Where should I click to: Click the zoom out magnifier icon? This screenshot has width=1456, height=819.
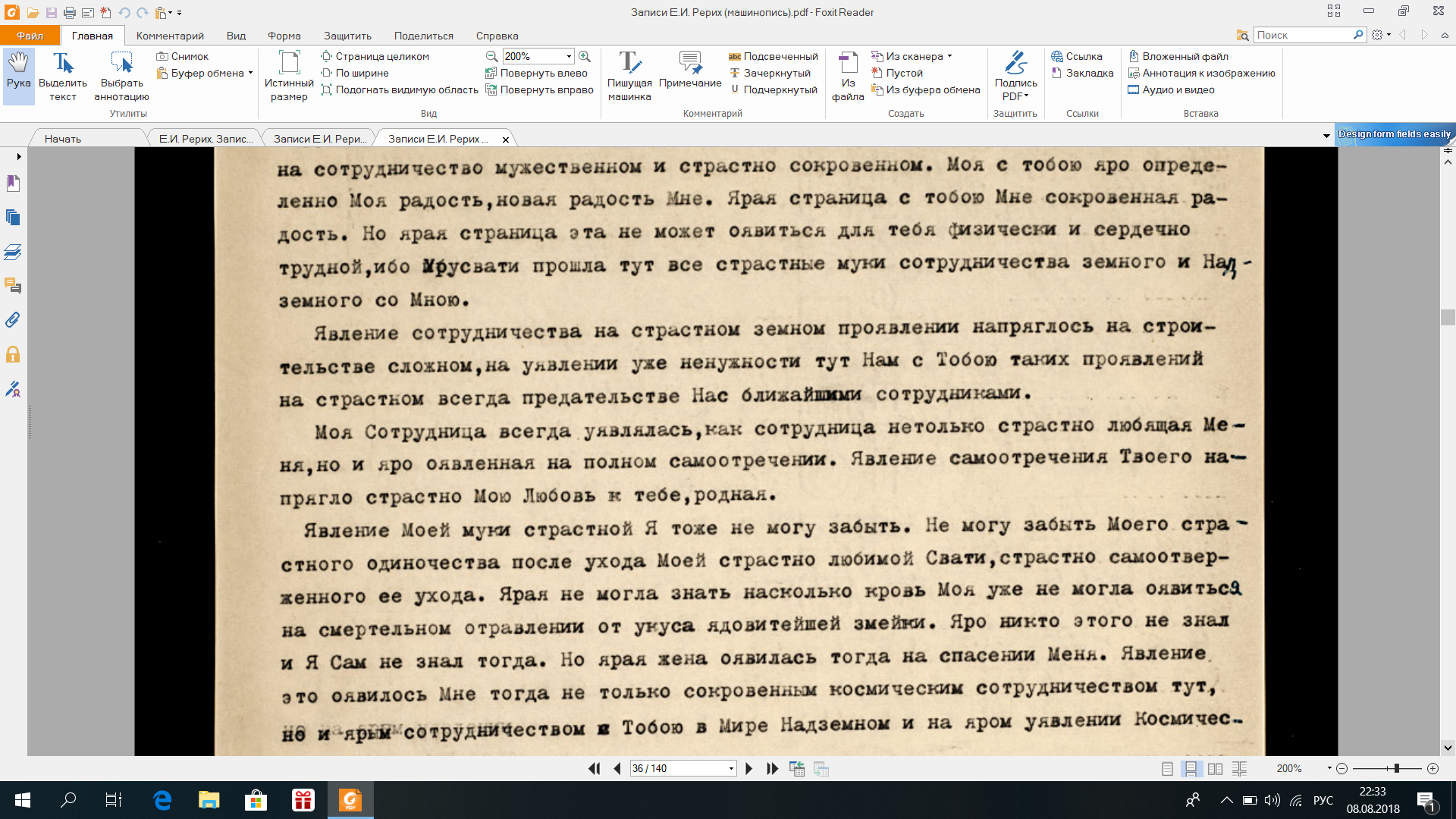pyautogui.click(x=492, y=56)
